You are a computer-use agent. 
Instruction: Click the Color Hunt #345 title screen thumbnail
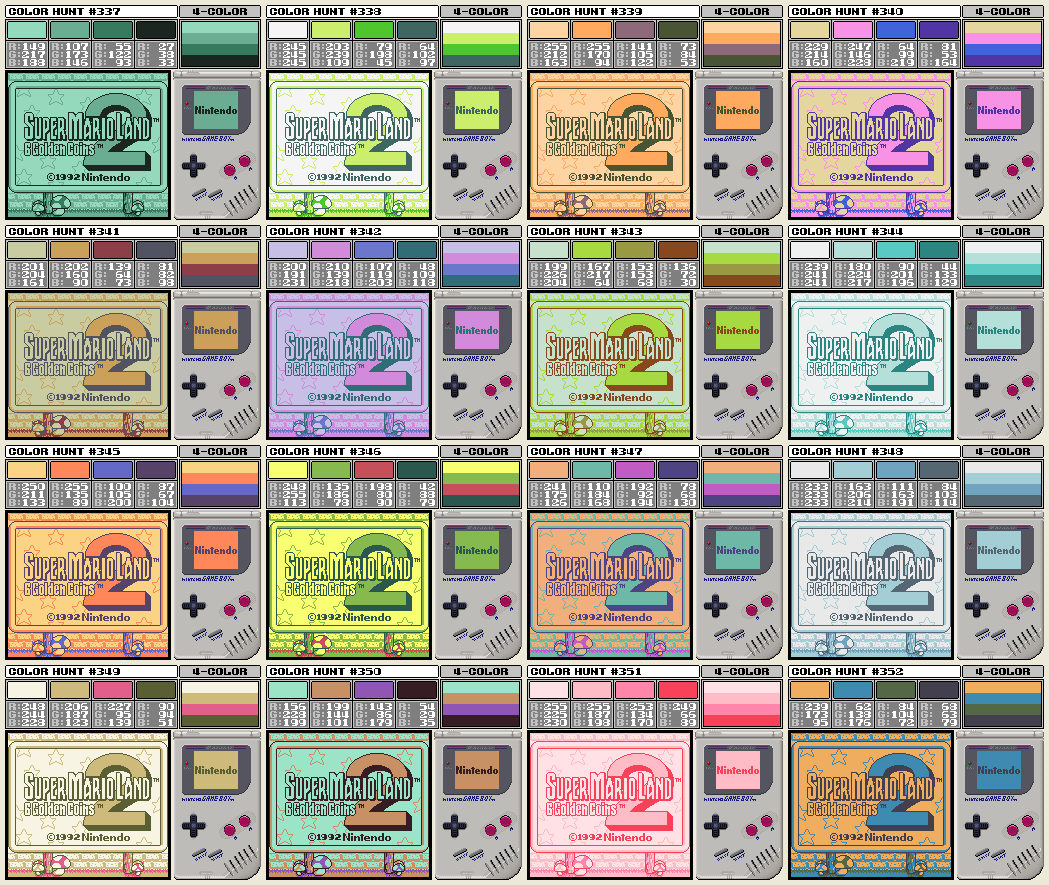[x=88, y=585]
